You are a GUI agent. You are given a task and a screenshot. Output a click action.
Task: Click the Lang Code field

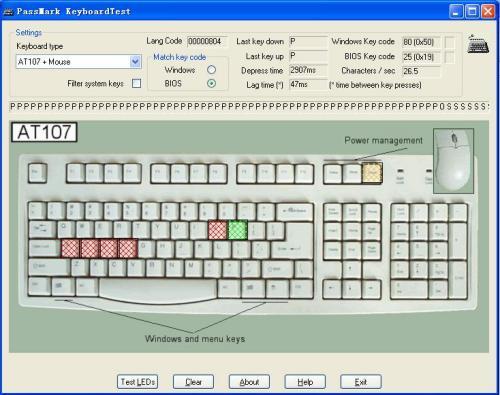(x=207, y=41)
